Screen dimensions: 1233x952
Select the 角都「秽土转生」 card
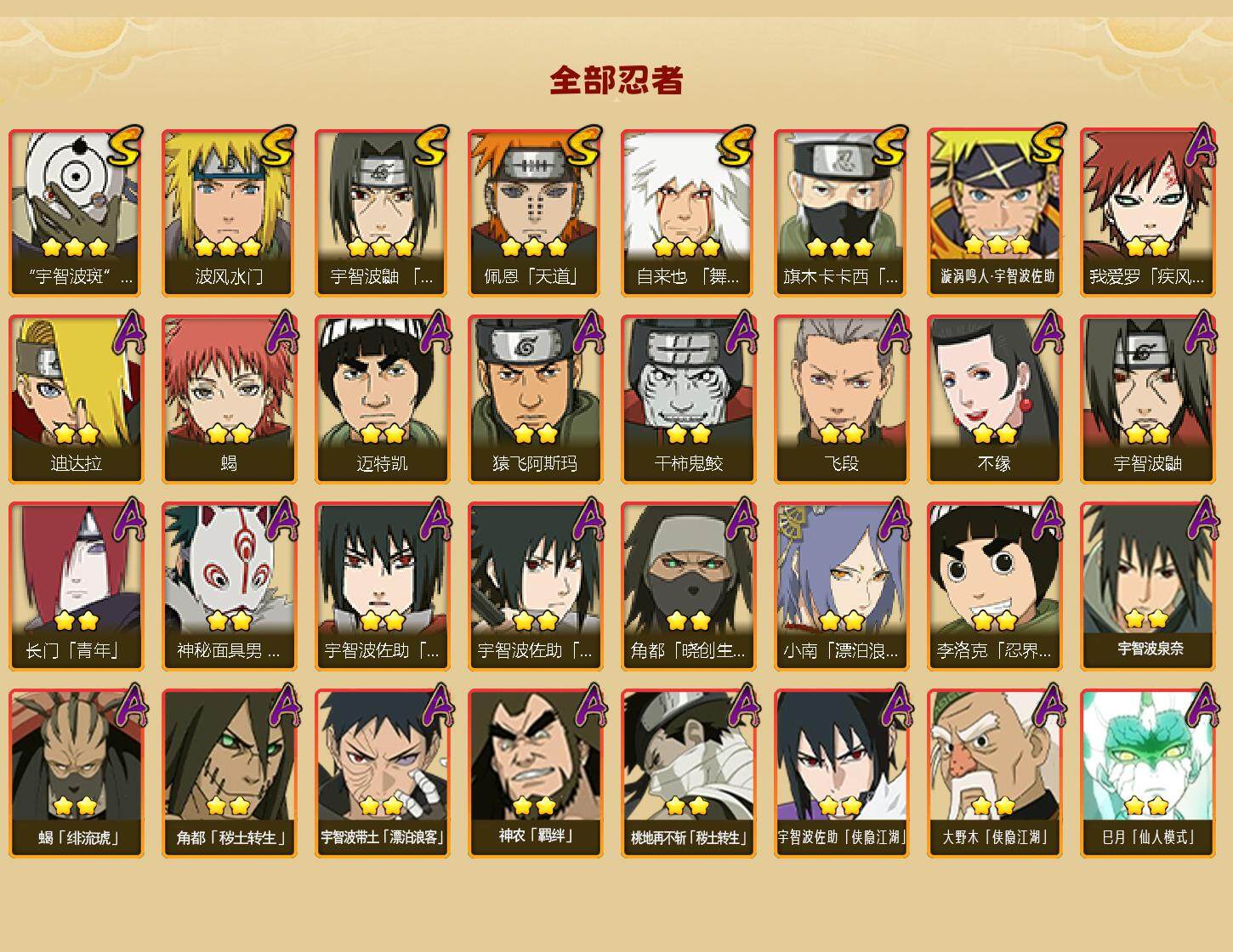pyautogui.click(x=230, y=773)
